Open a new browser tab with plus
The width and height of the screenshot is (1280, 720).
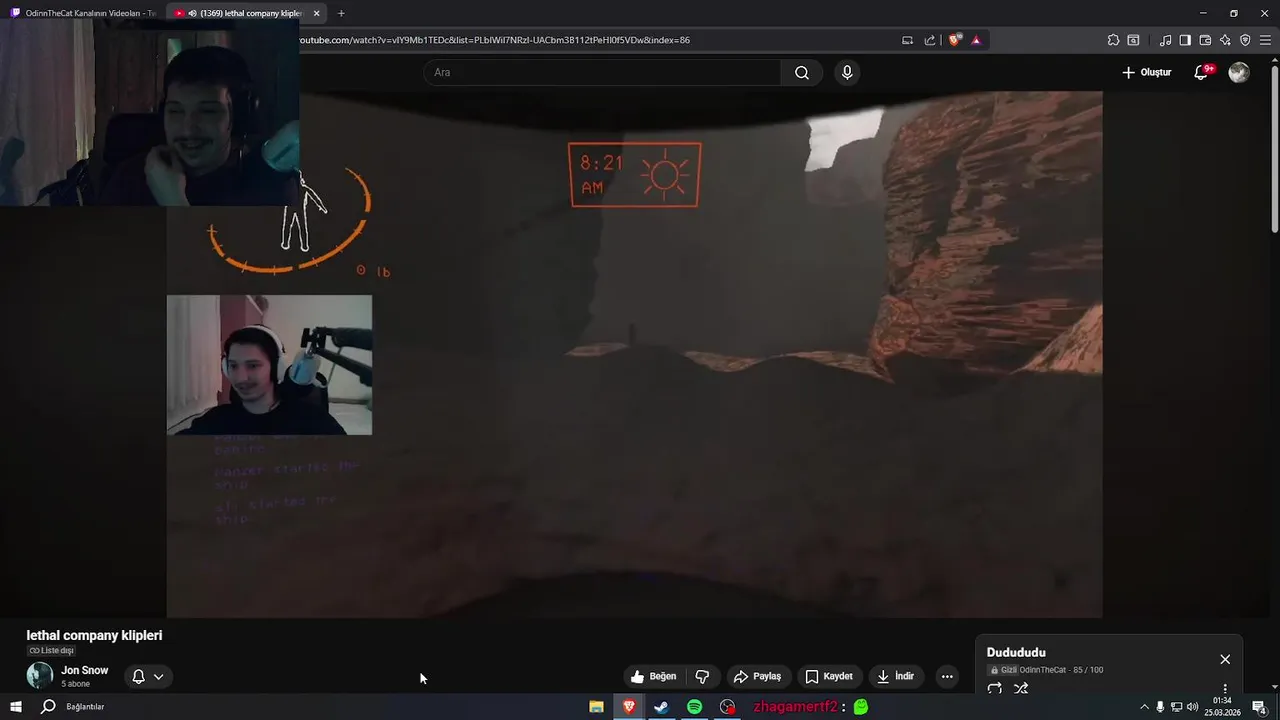coord(341,13)
